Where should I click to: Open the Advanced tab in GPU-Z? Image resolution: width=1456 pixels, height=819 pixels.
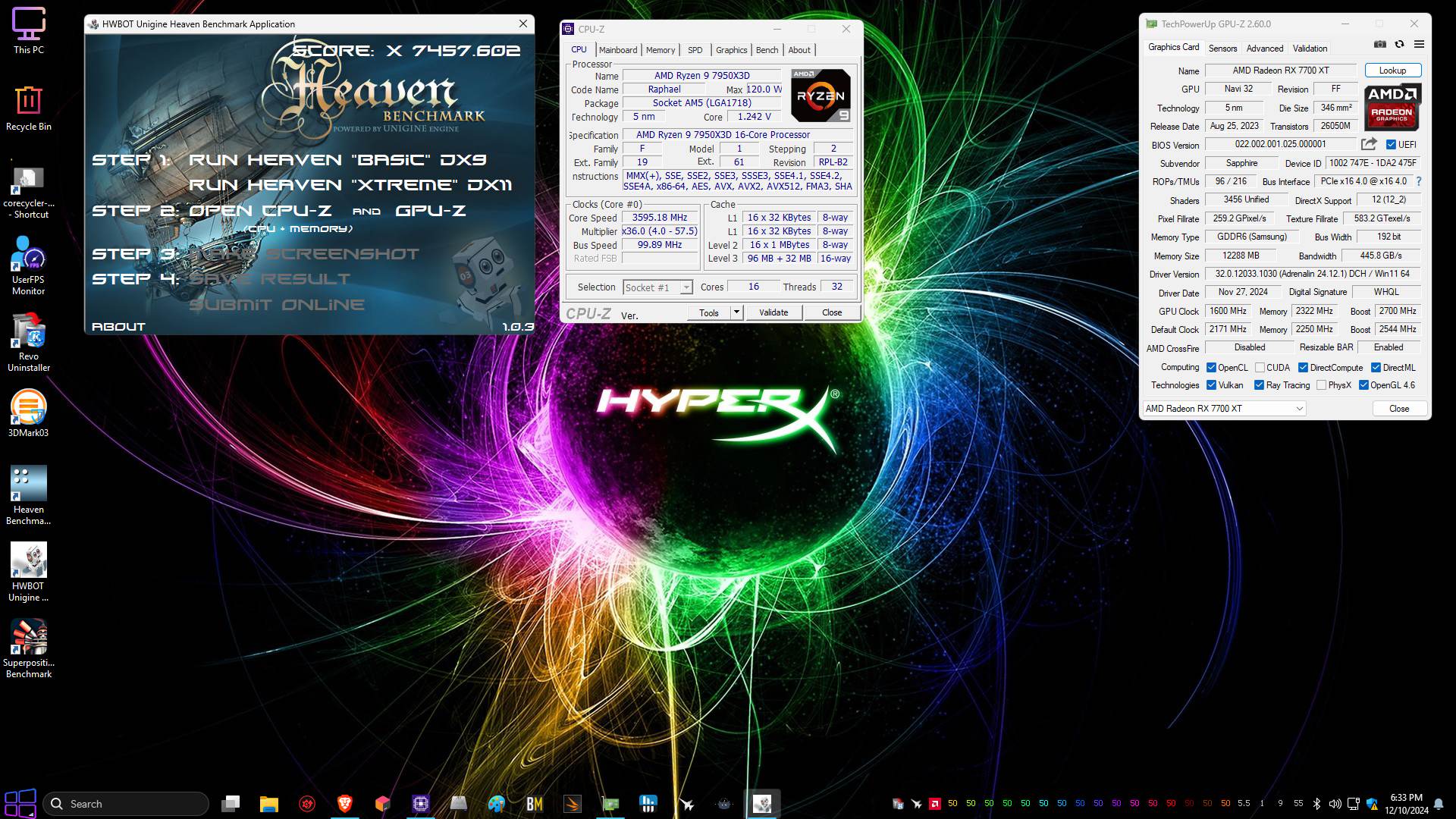tap(1265, 48)
